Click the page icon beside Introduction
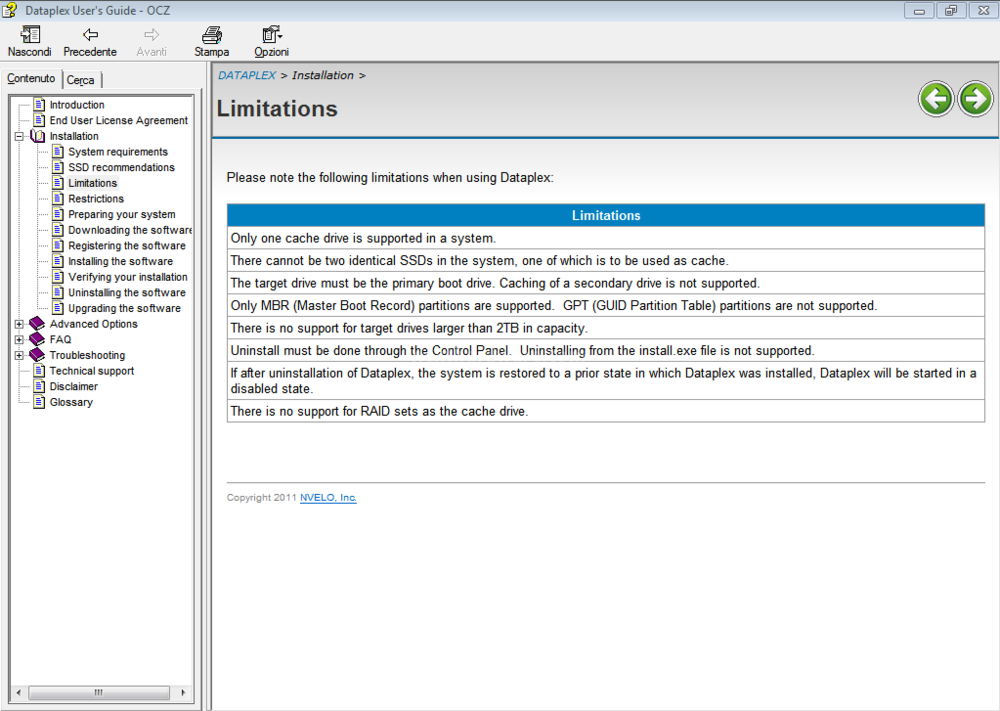Image resolution: width=1000 pixels, height=711 pixels. [x=40, y=105]
